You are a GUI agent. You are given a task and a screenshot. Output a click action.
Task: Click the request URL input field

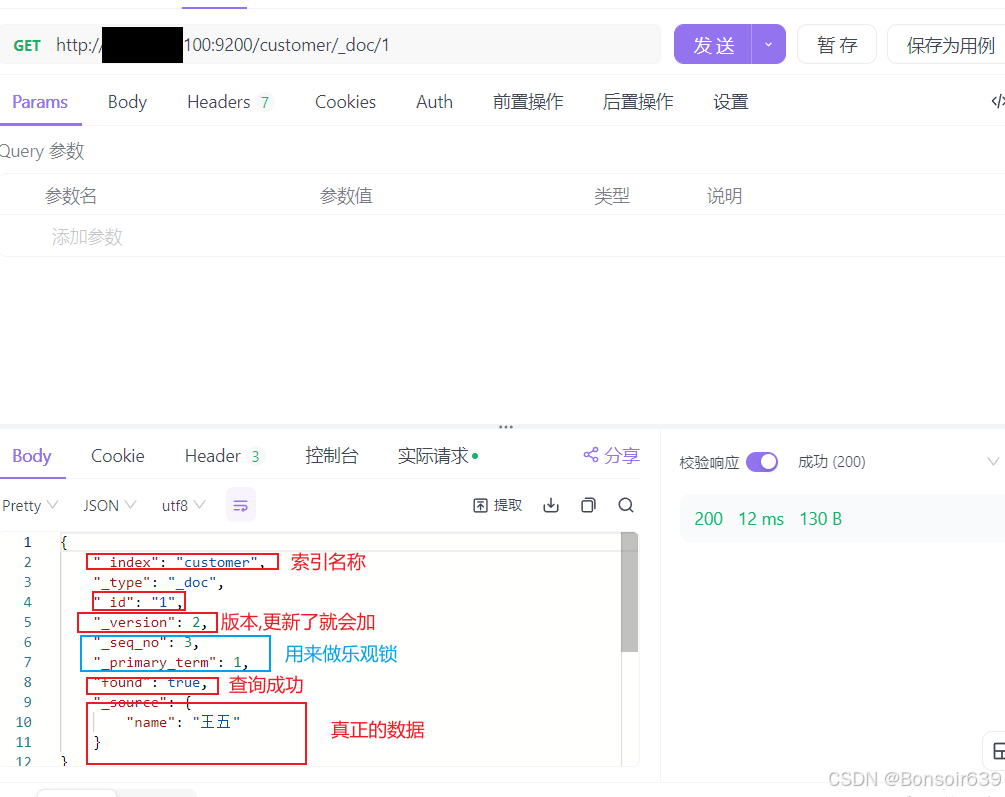[330, 45]
